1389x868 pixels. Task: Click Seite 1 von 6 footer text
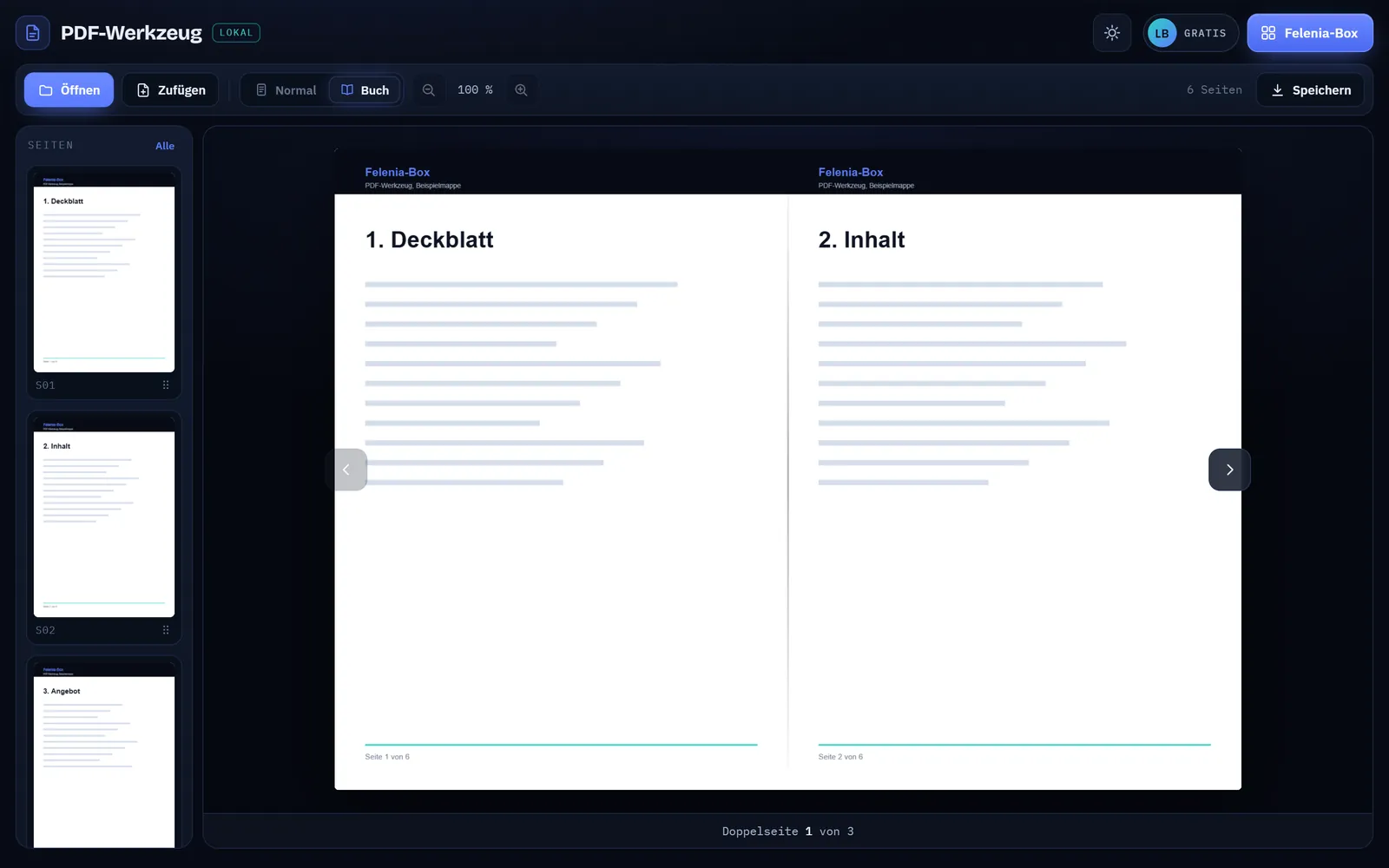point(387,757)
